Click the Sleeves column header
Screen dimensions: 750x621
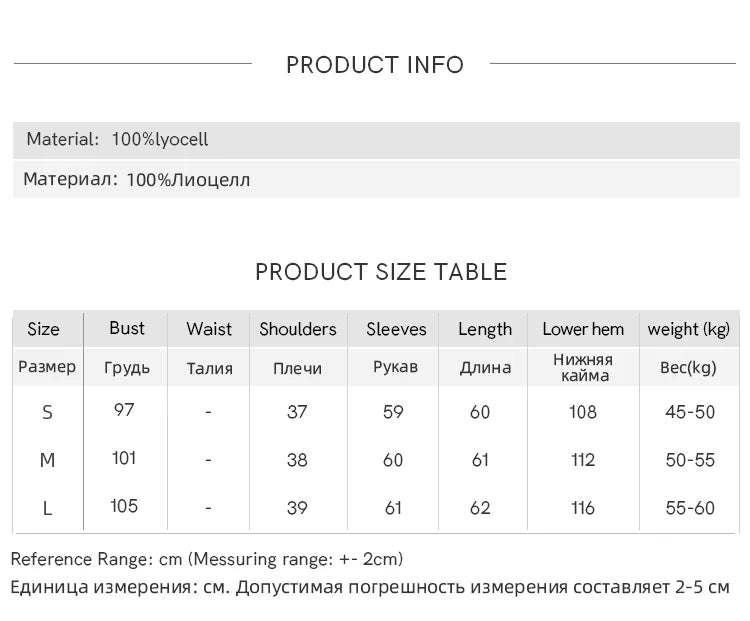(x=396, y=329)
